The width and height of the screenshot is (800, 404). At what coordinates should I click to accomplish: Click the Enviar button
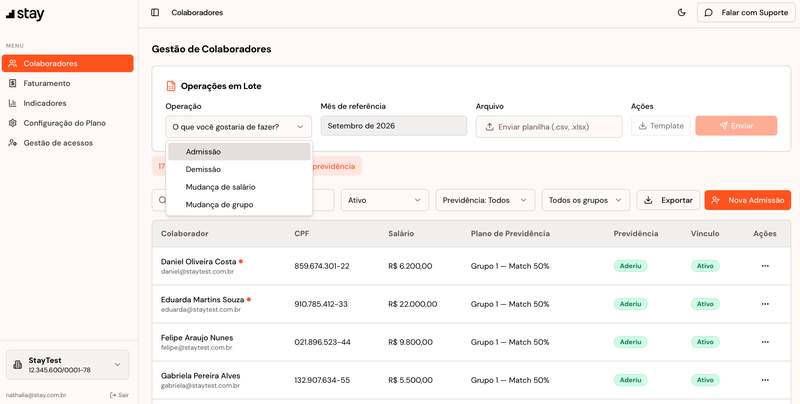point(736,125)
